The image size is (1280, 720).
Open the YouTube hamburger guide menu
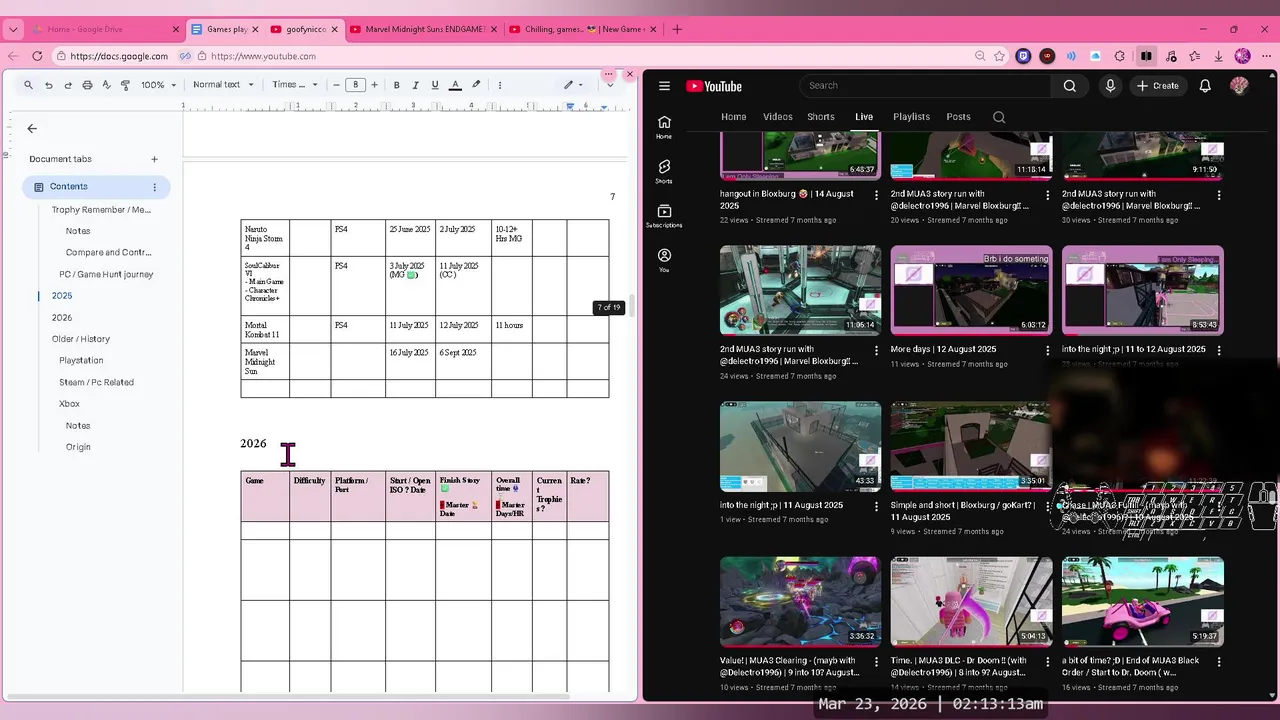tap(664, 86)
